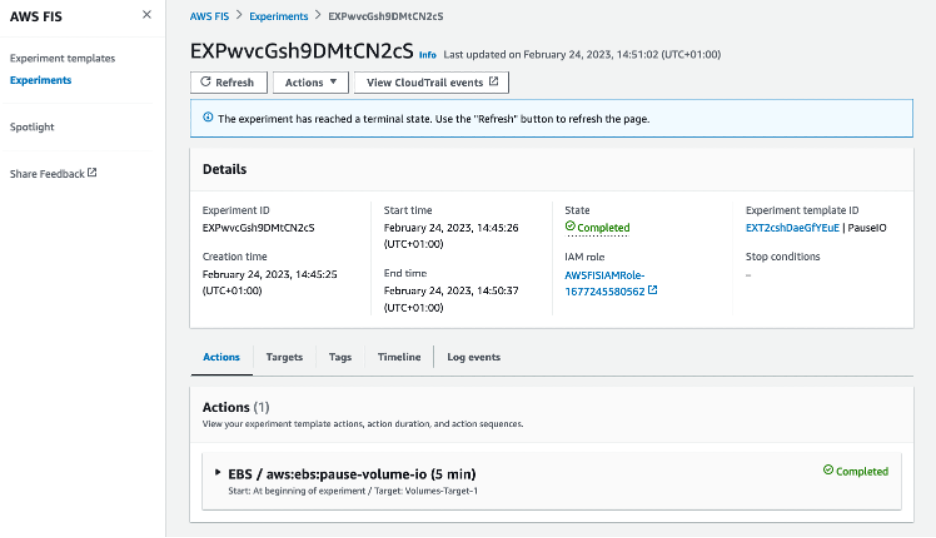Select Experiments in the sidebar
Screen dimensions: 936x538
[41, 80]
